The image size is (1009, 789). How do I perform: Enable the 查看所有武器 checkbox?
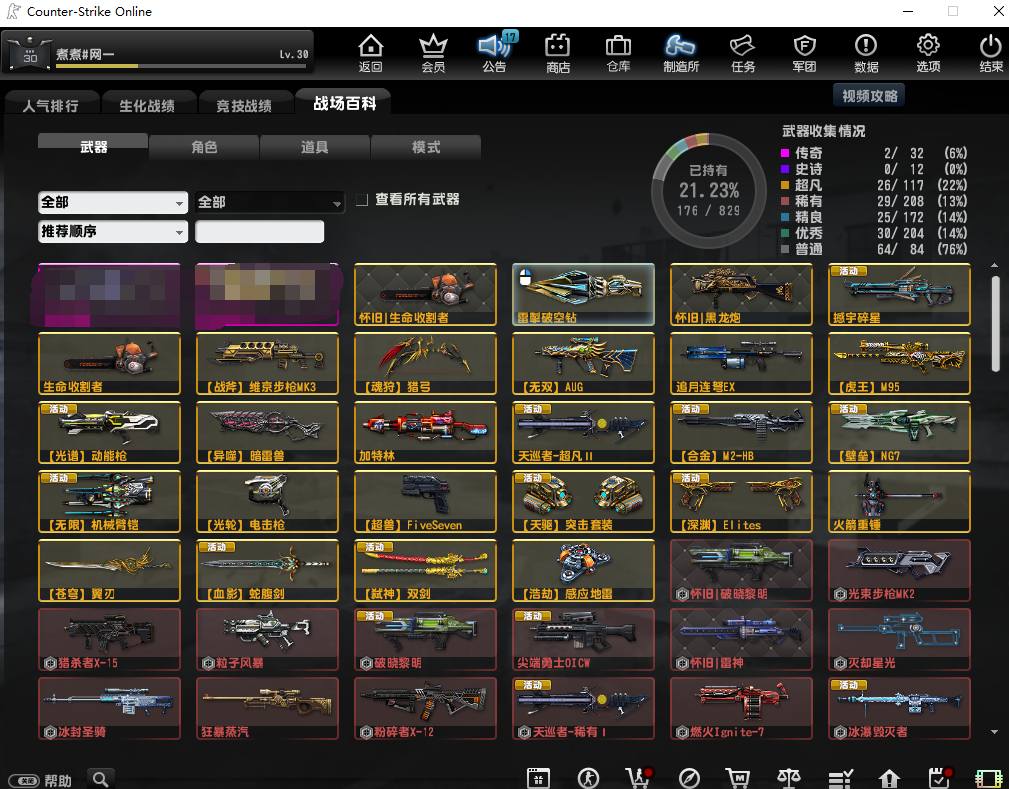click(362, 200)
